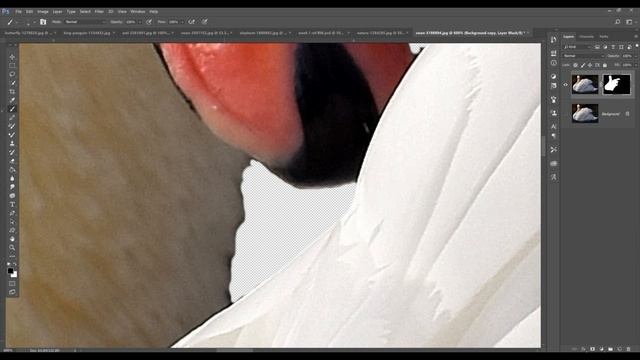Screen dimensions: 640x360
Task: Toggle Quick Mask mode
Action: 12,283
